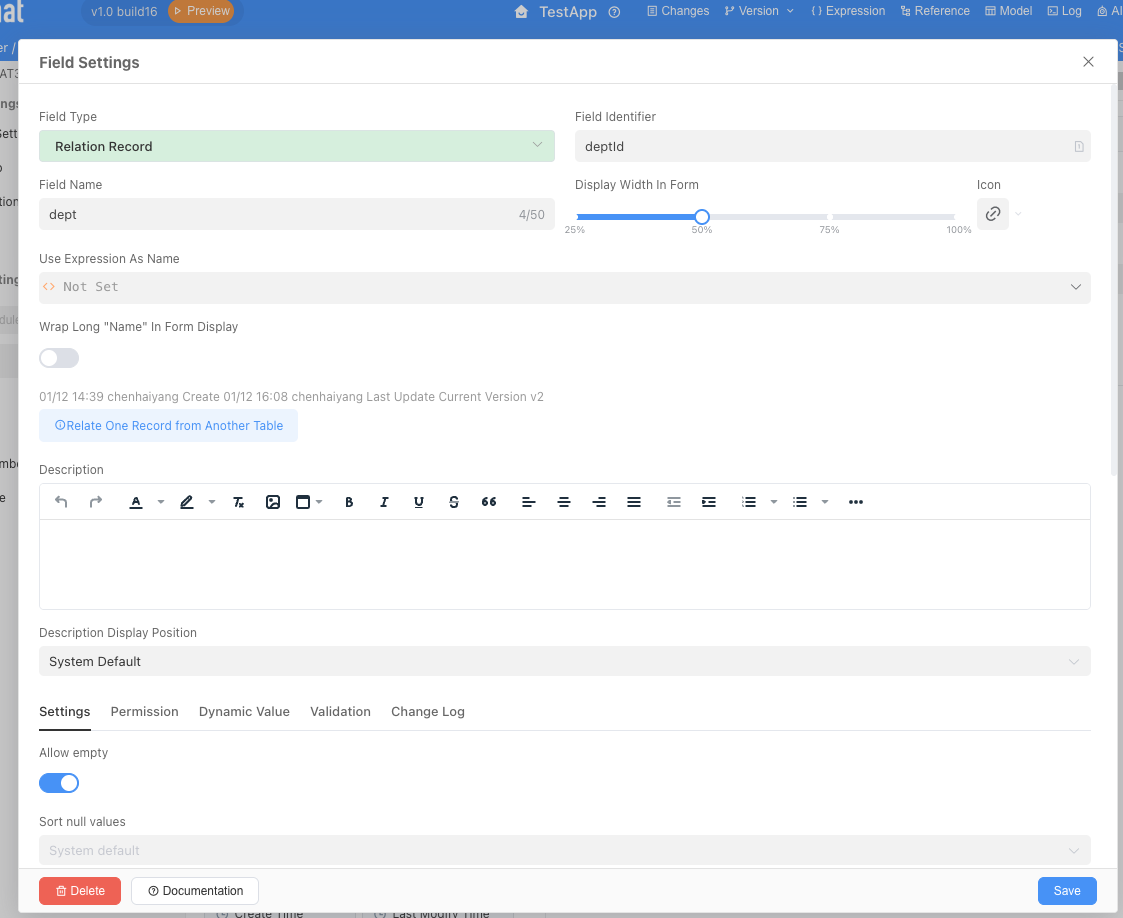Open the link Icon picker
This screenshot has width=1123, height=918.
tap(994, 214)
